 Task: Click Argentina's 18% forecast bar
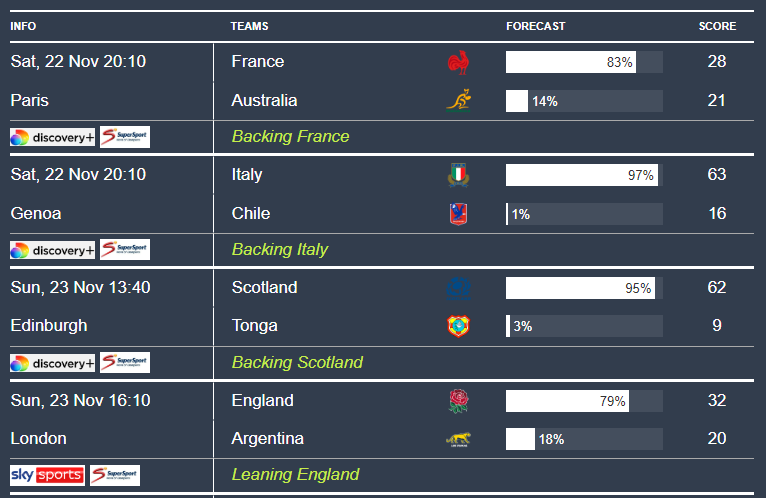[583, 439]
